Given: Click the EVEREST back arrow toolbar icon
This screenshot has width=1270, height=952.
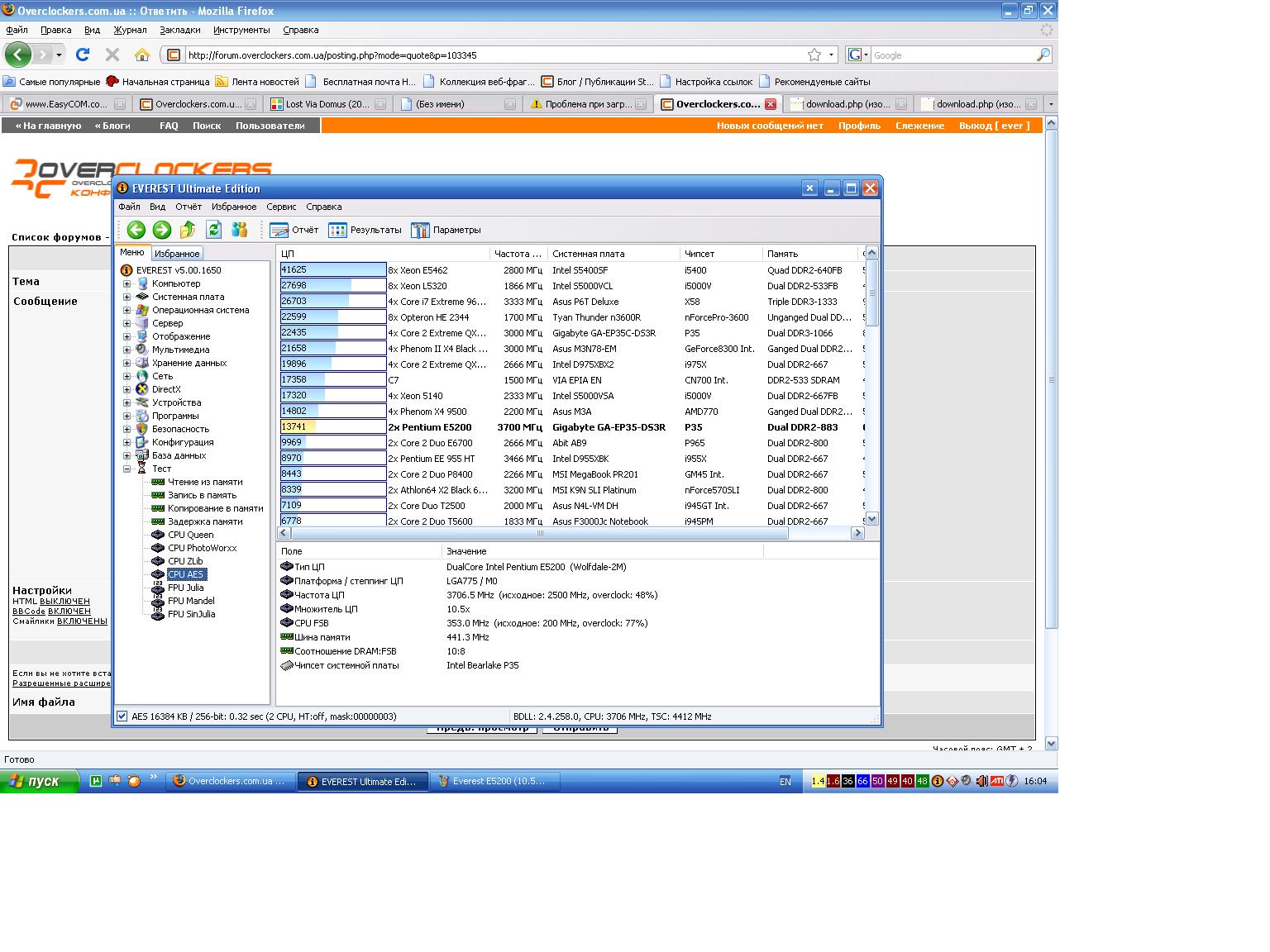Looking at the screenshot, I should (x=136, y=230).
